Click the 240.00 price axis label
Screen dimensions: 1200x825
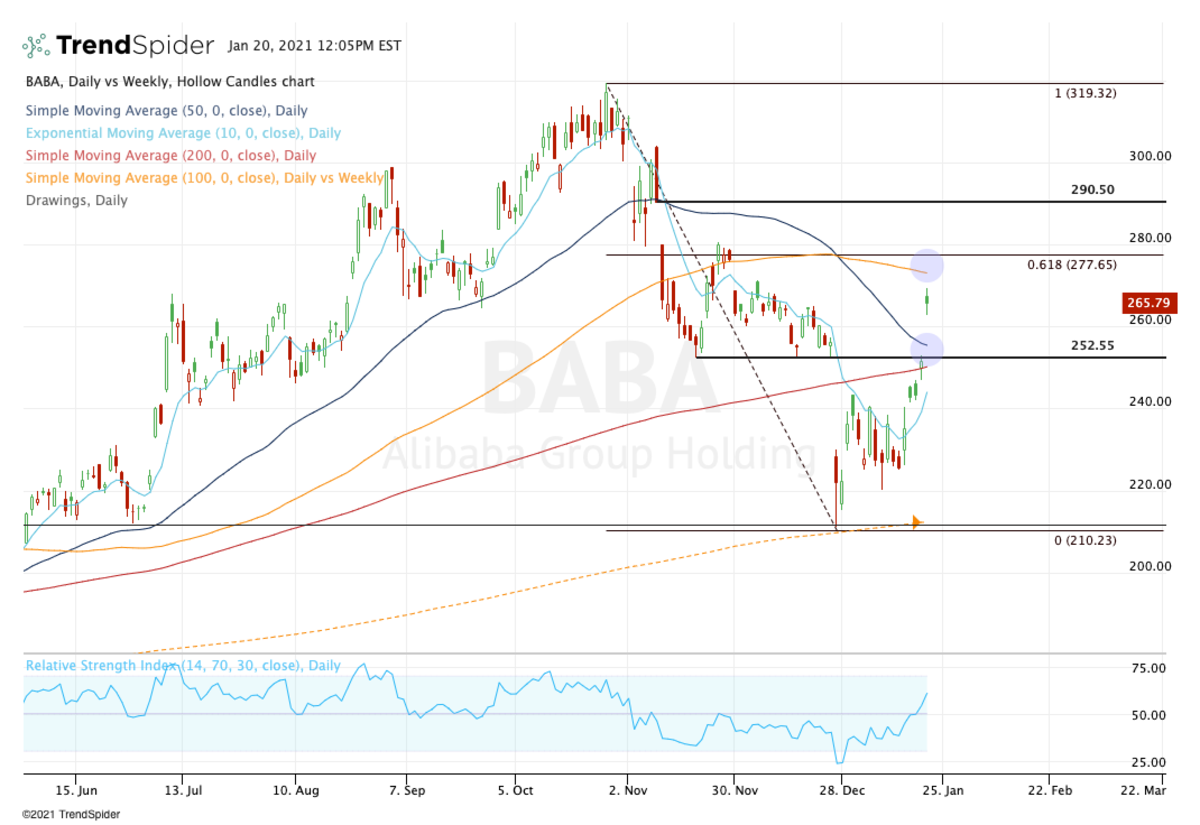click(x=1149, y=402)
